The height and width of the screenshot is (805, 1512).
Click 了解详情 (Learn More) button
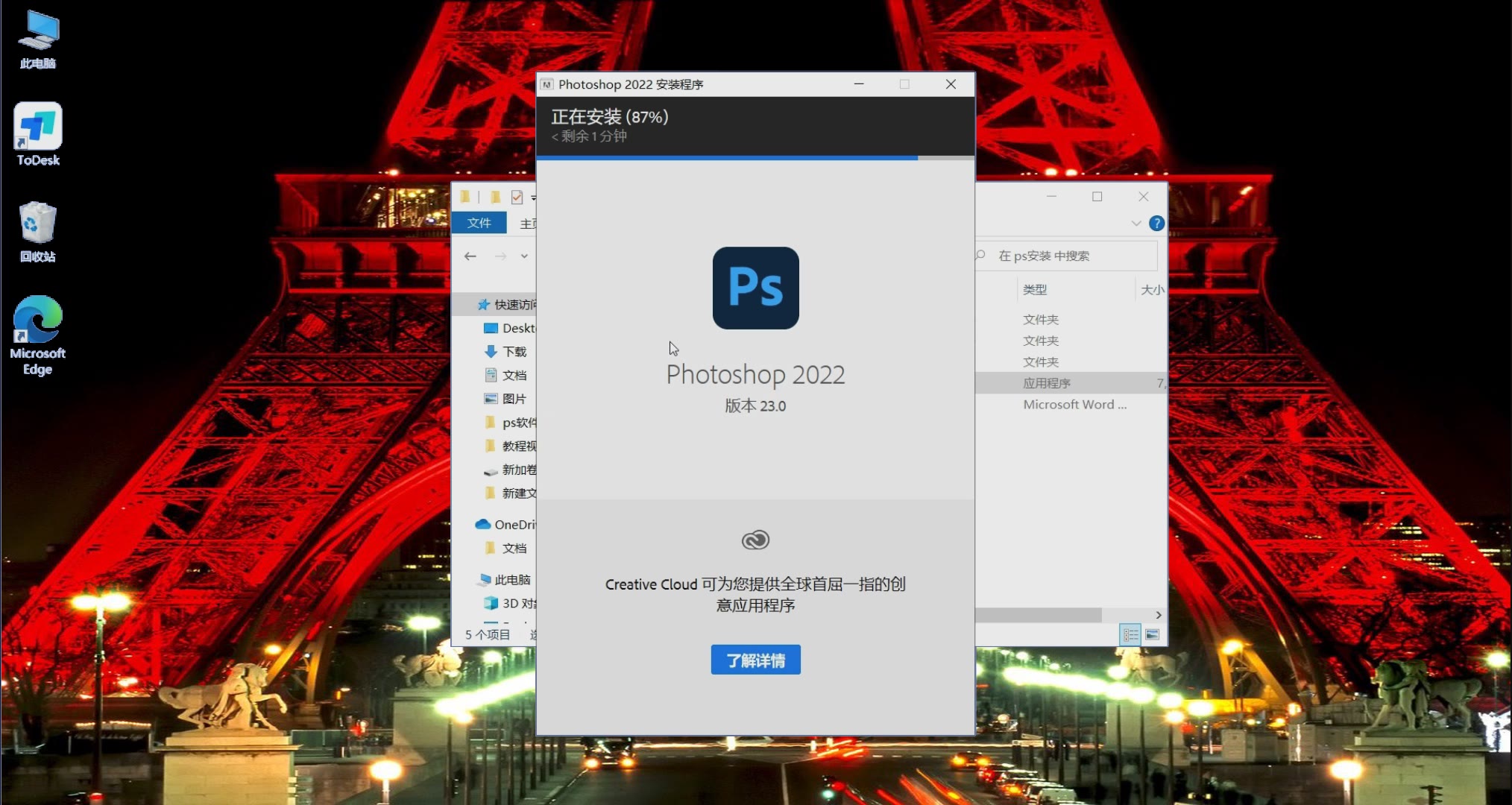(x=755, y=660)
